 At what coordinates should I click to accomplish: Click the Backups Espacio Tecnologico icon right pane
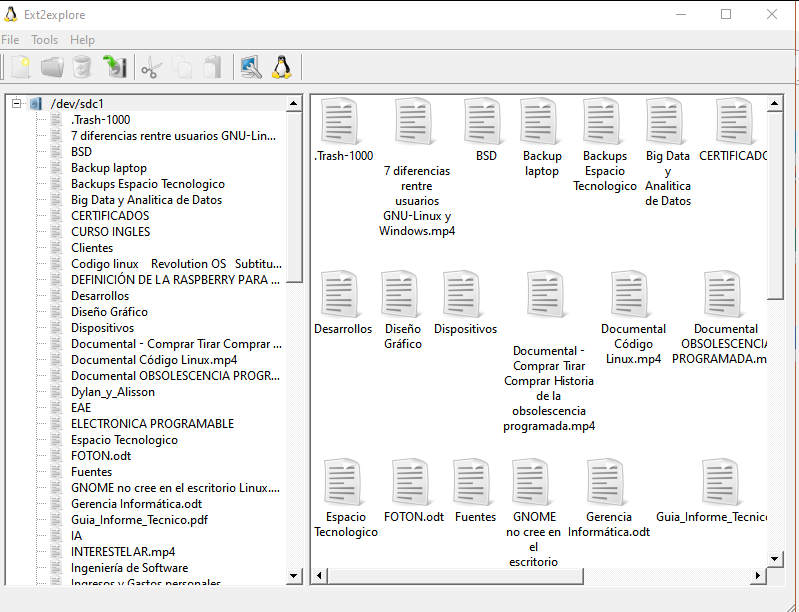coord(602,121)
